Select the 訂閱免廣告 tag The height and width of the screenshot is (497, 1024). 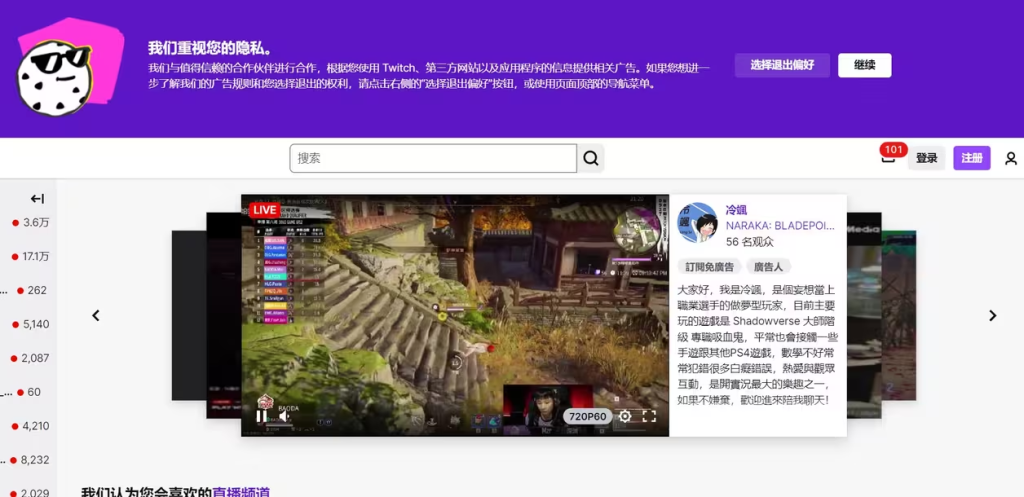coord(710,266)
